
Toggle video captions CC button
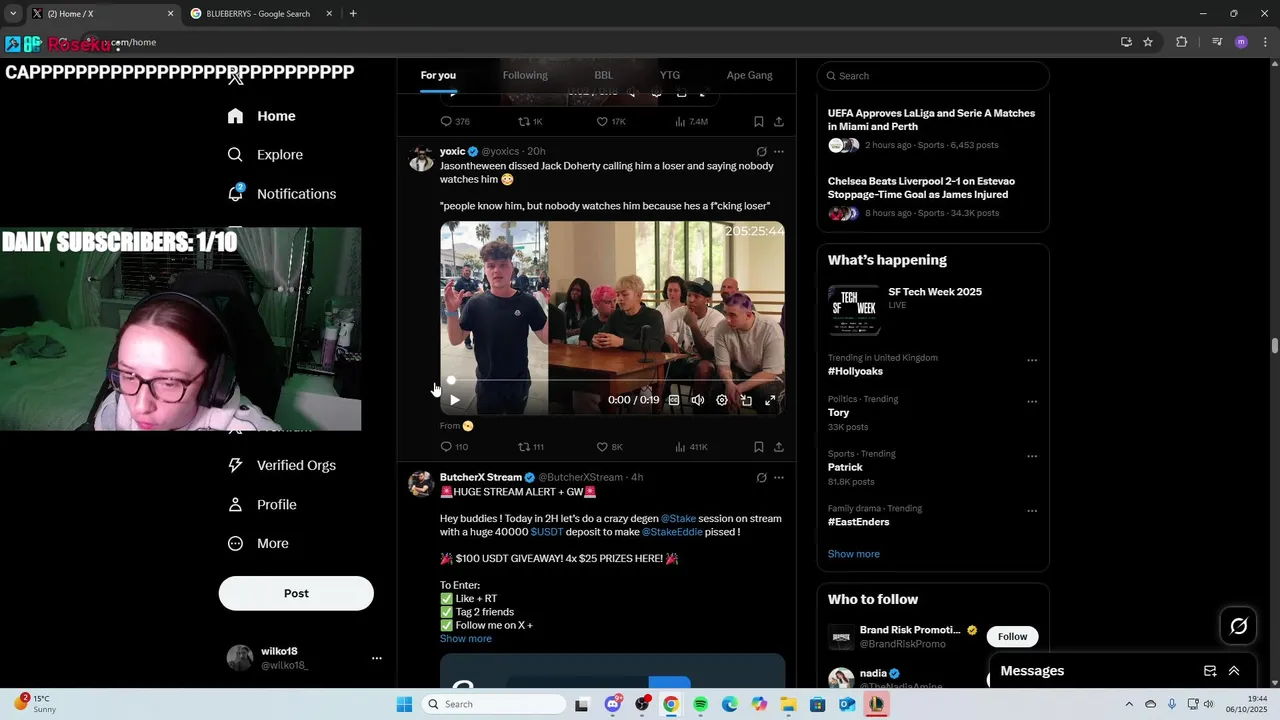click(x=674, y=400)
